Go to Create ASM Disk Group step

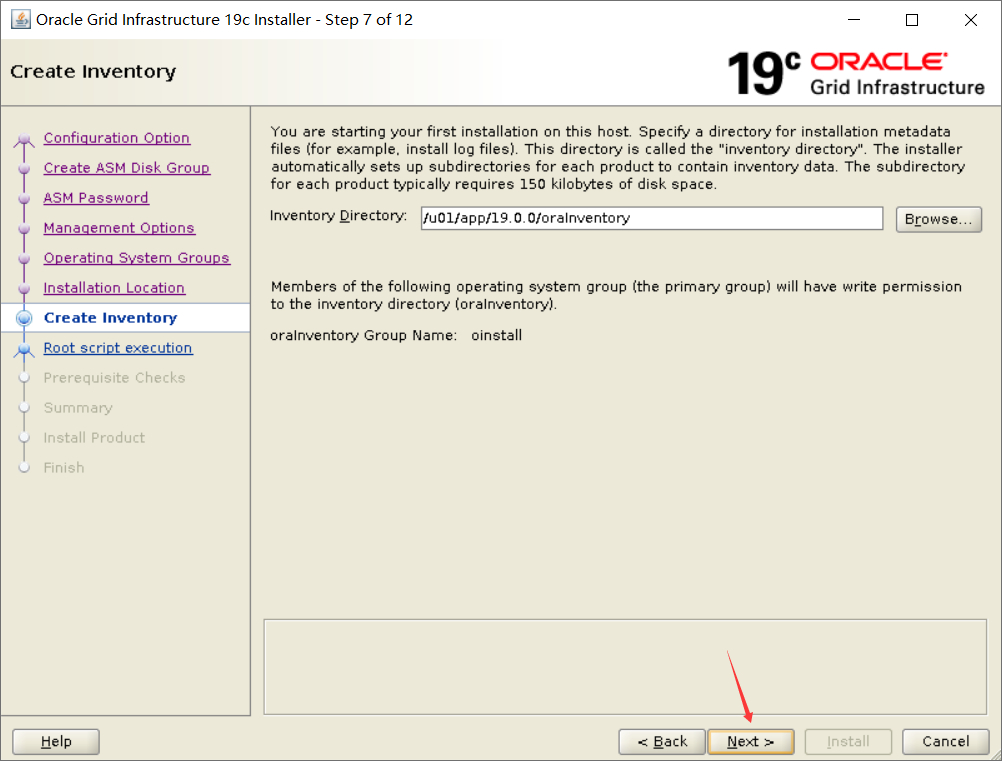pyautogui.click(x=127, y=168)
